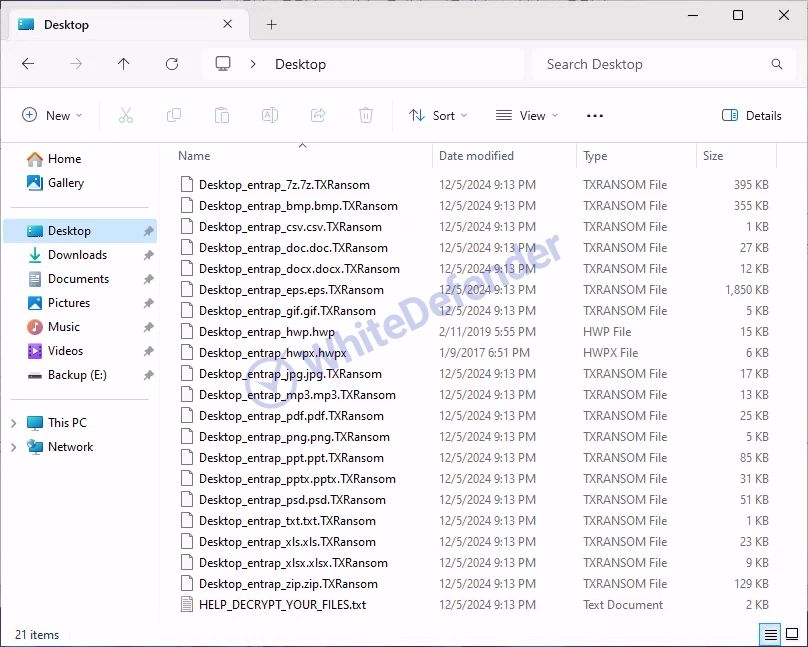808x647 pixels.
Task: Click file icon of Desktop_entrap_gif.gif.TXRansom
Action: click(187, 311)
